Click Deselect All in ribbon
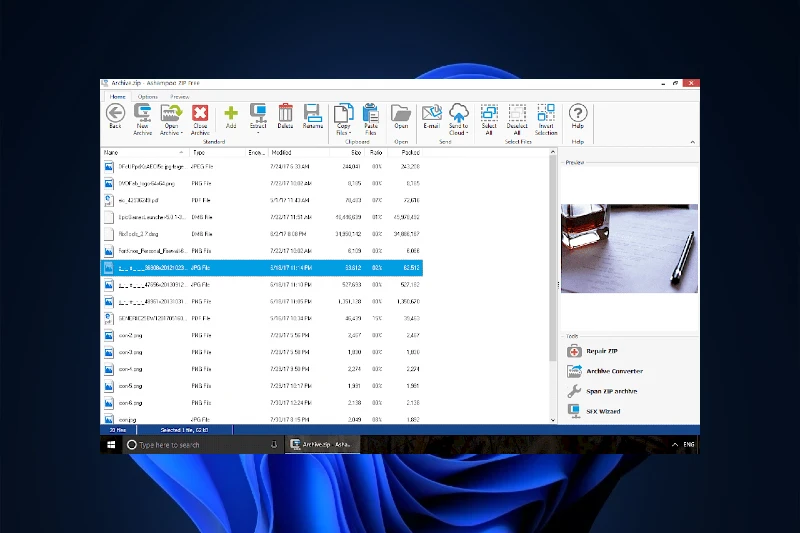800x533 pixels. pyautogui.click(x=517, y=119)
